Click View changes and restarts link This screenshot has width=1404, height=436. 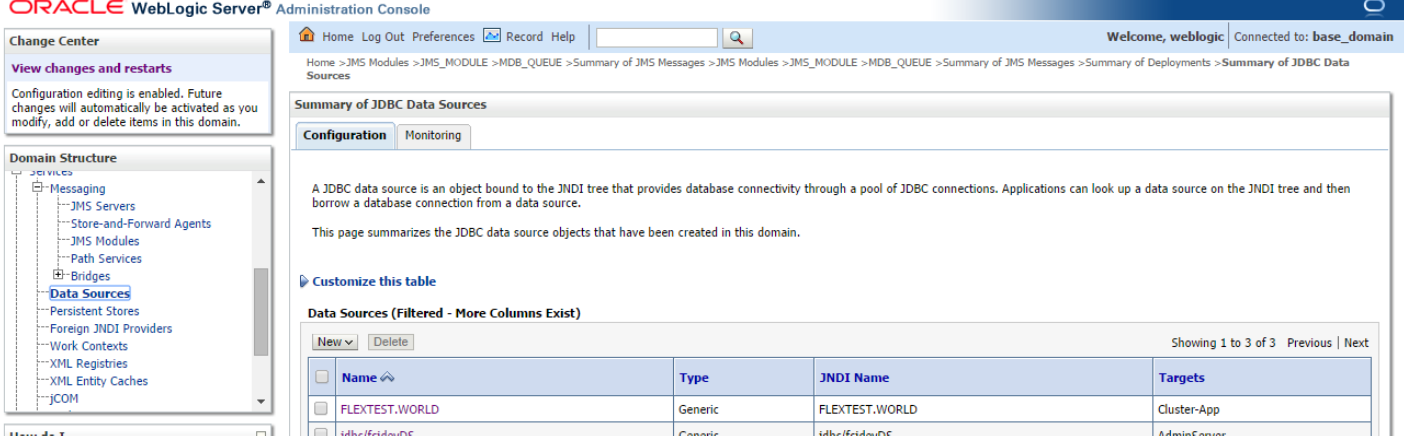pos(91,69)
